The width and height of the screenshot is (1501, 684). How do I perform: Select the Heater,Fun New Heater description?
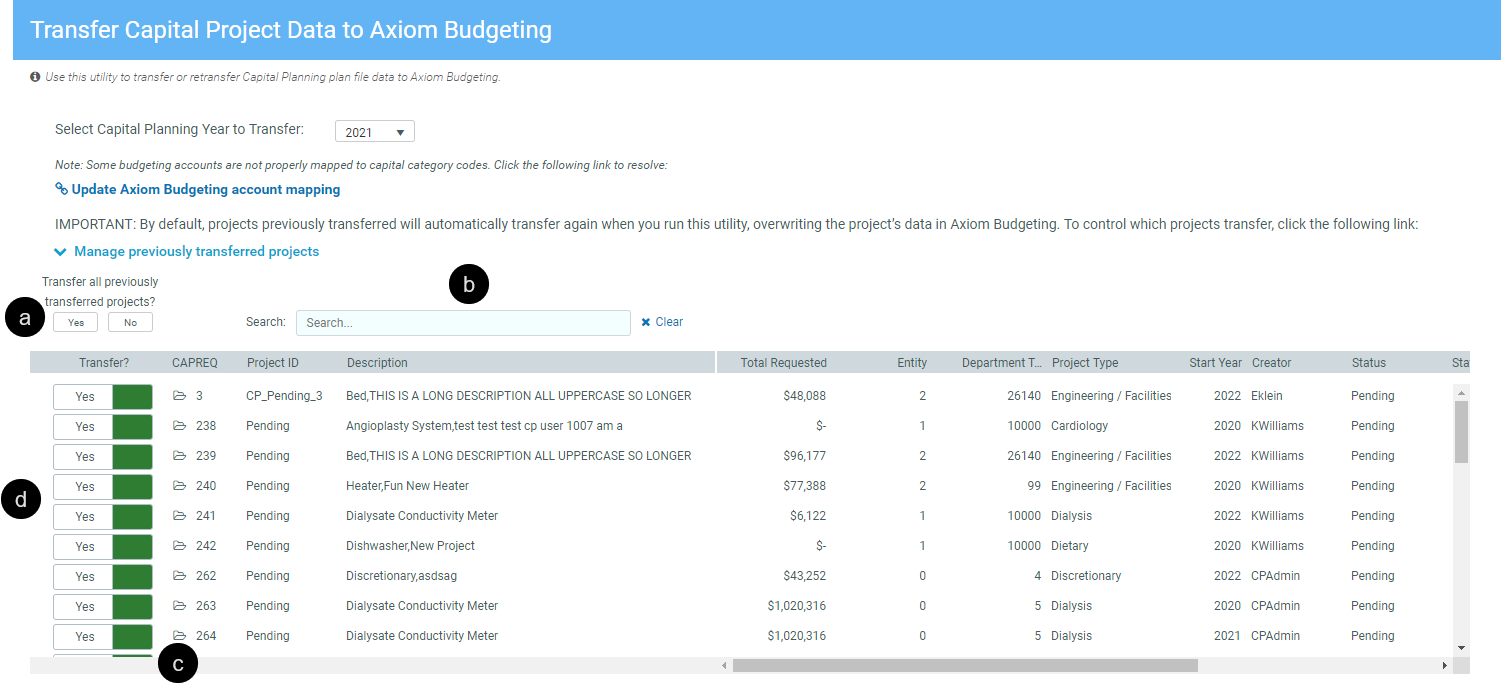point(407,486)
